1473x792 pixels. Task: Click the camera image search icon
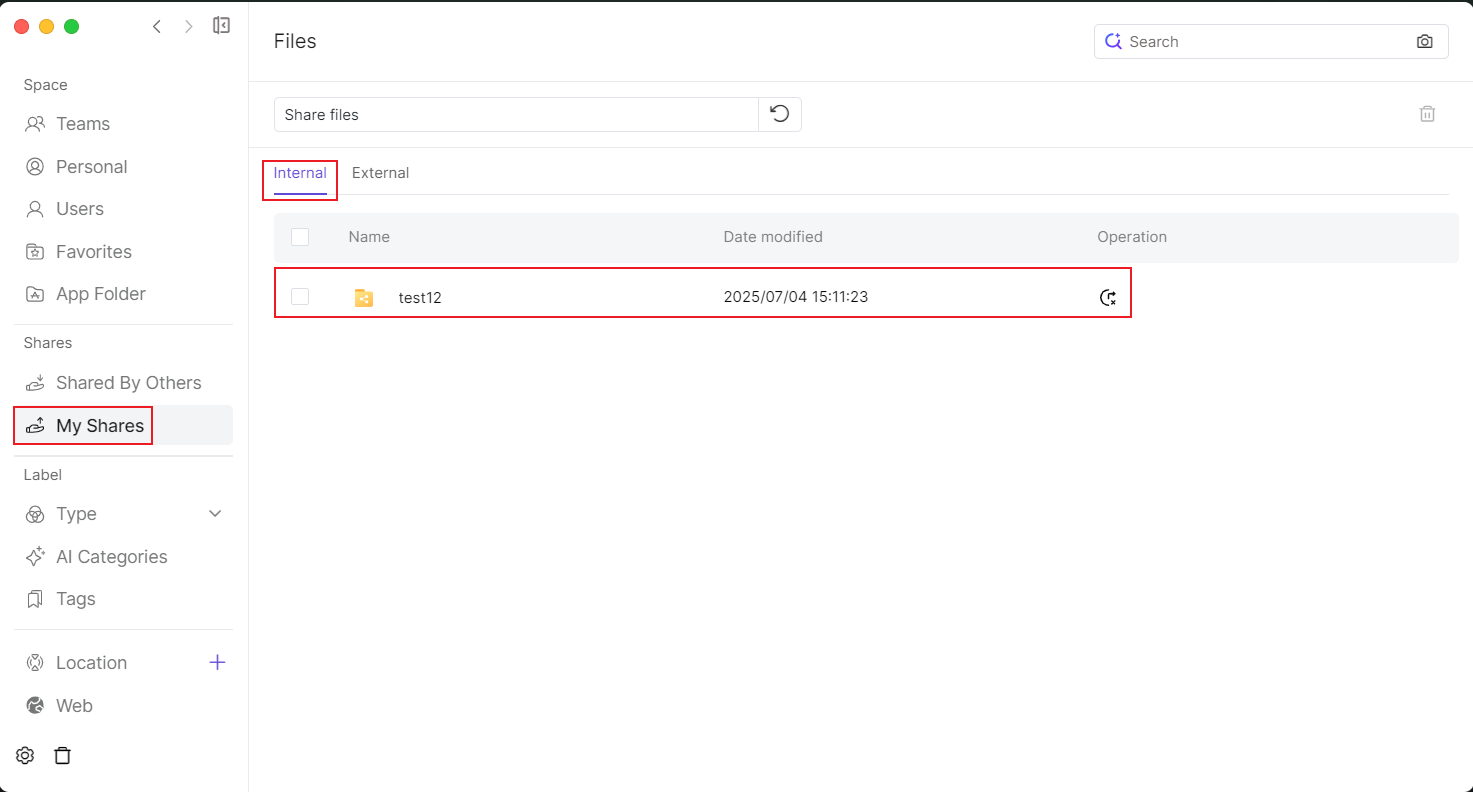pos(1424,42)
